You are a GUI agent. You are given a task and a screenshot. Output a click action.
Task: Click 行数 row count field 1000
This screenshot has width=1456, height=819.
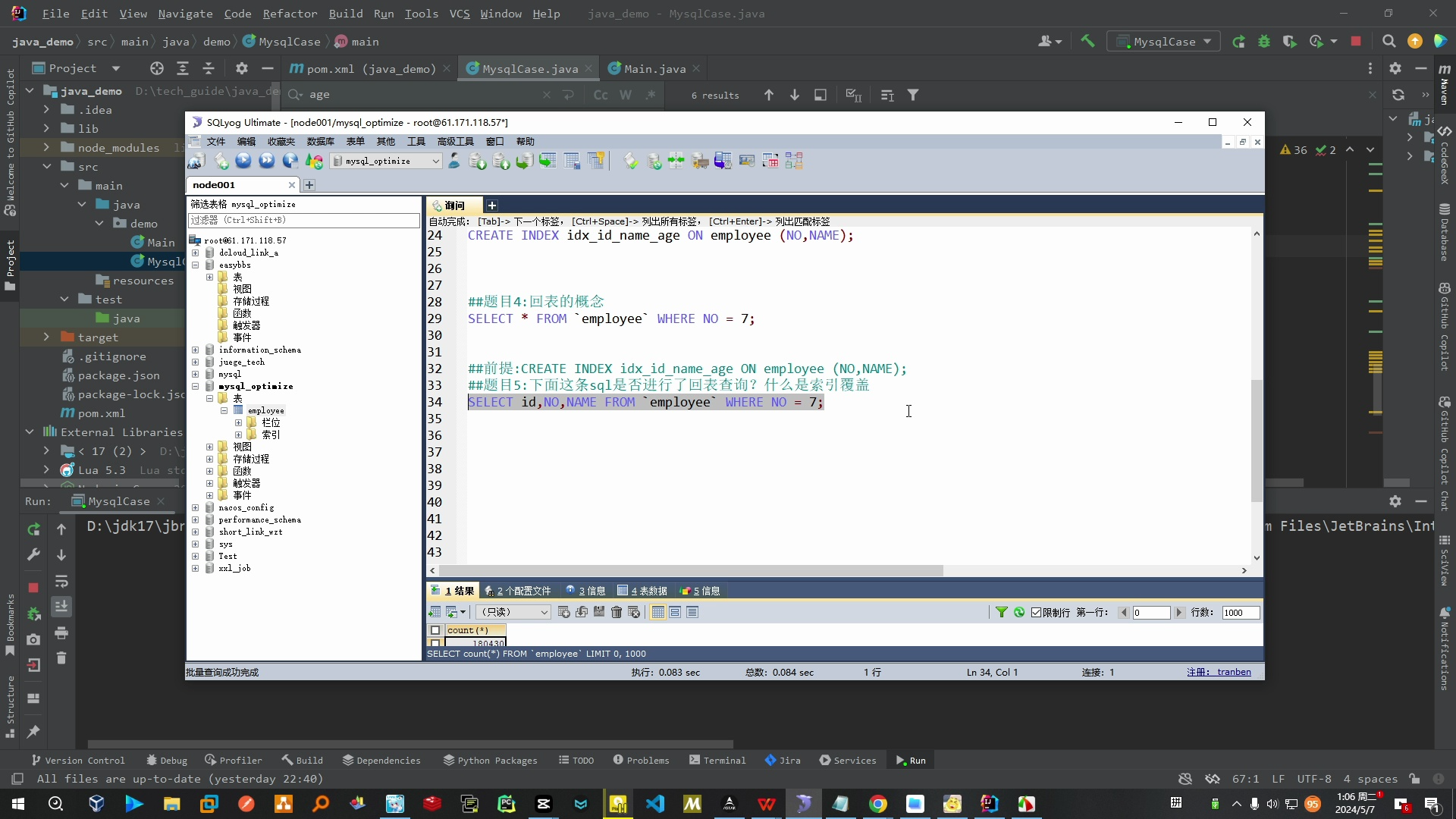[1241, 613]
